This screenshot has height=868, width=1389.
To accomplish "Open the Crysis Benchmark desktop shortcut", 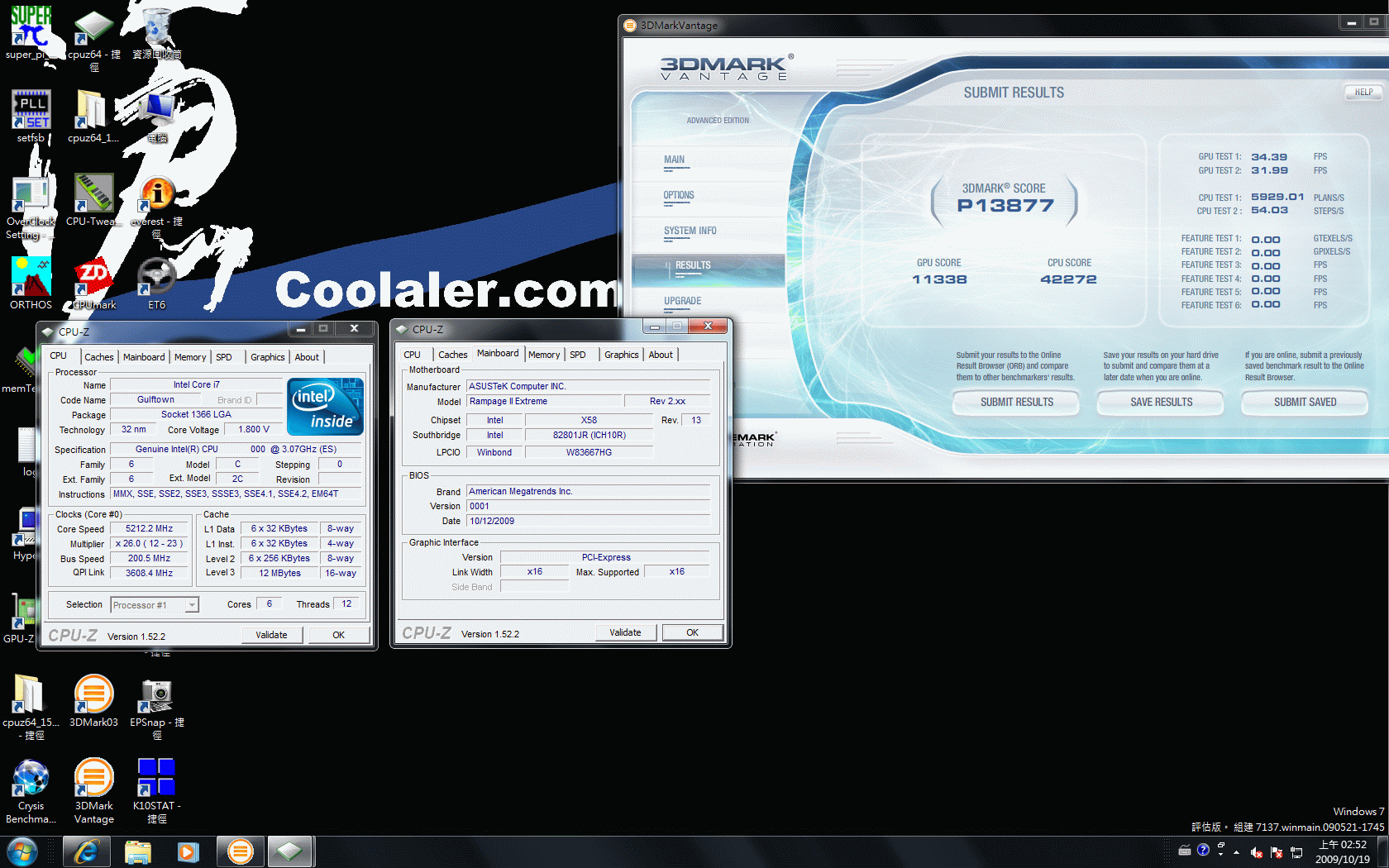I will [x=31, y=791].
